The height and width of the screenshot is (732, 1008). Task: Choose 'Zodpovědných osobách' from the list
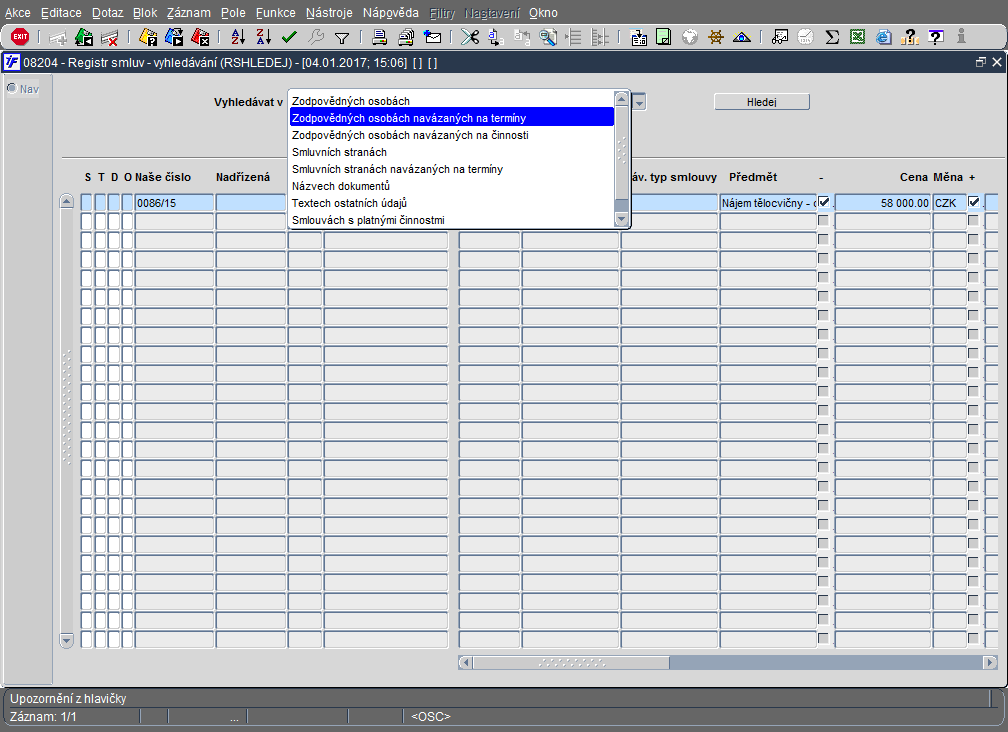coord(451,101)
